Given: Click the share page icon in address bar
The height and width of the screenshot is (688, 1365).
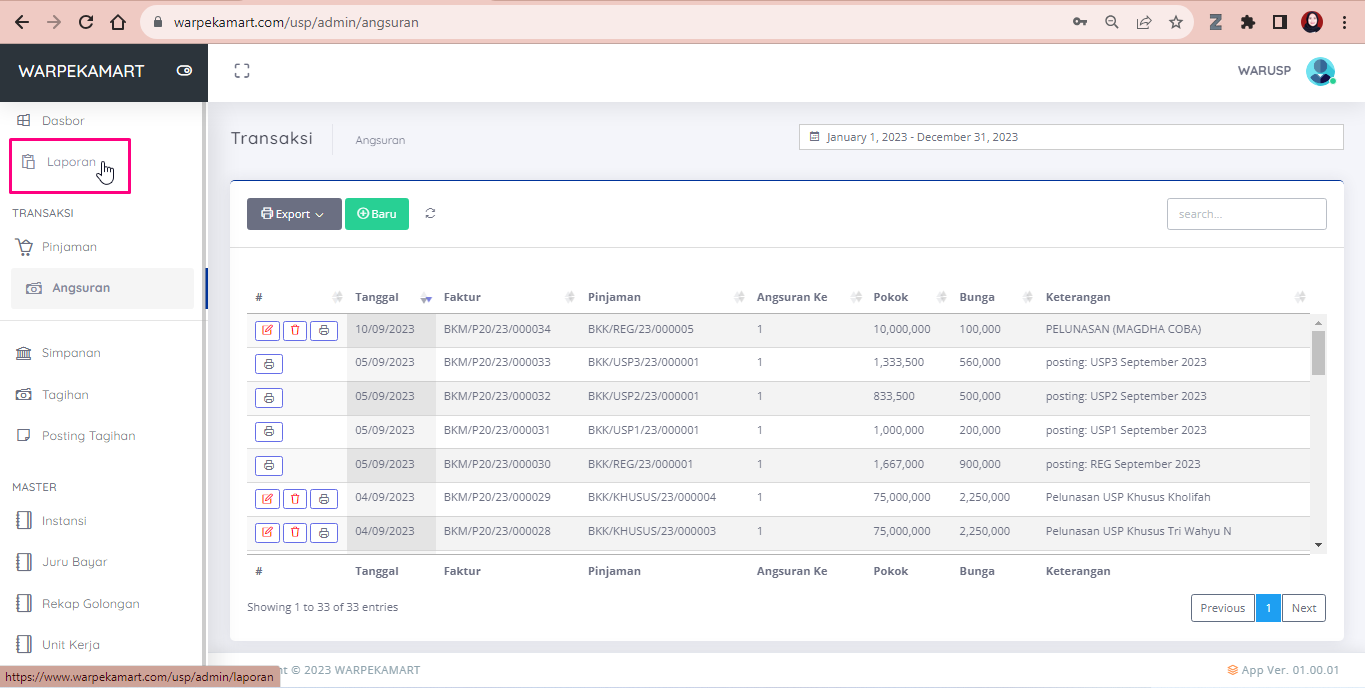Looking at the screenshot, I should coord(1144,22).
